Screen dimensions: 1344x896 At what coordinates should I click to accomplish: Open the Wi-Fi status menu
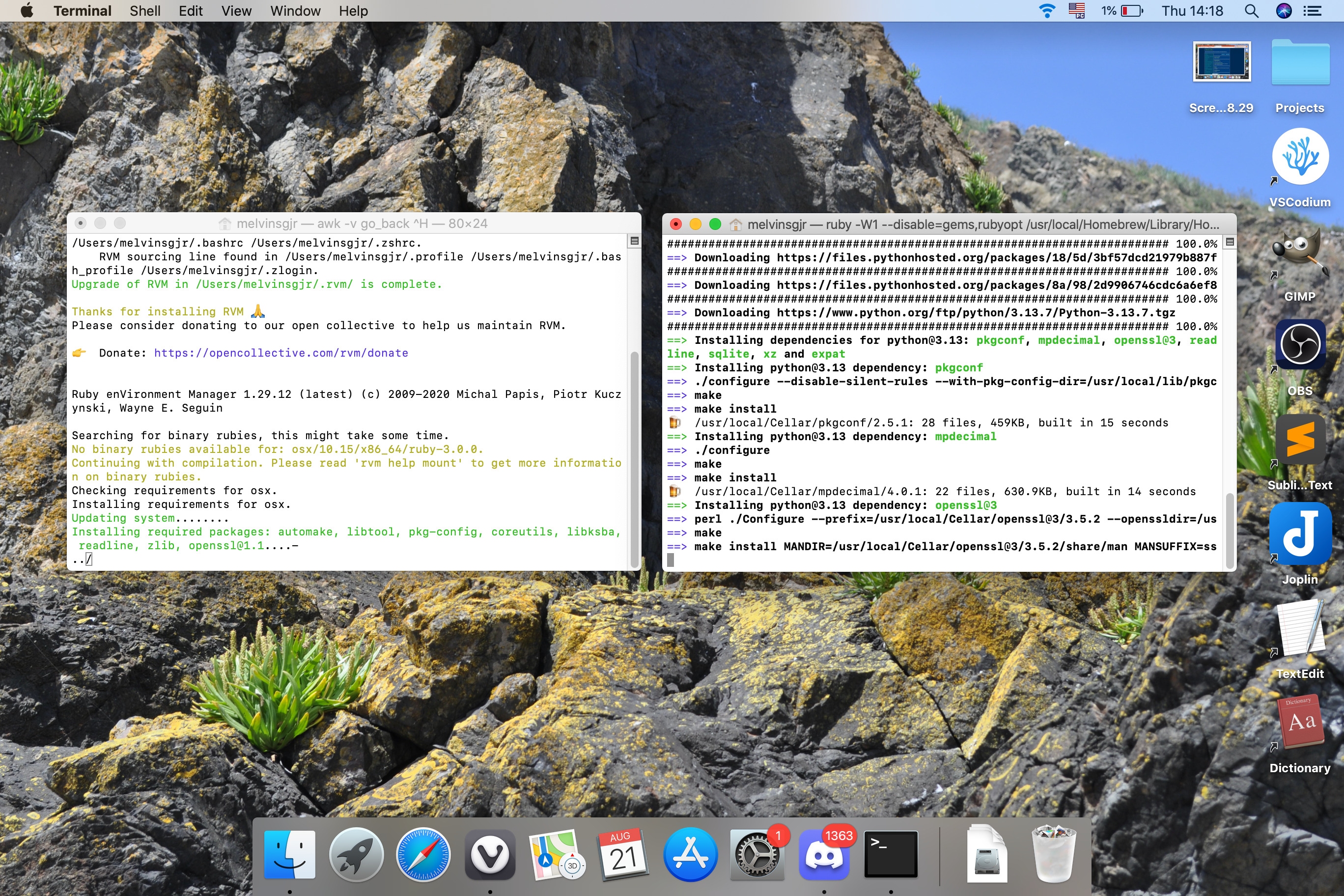tap(1046, 11)
